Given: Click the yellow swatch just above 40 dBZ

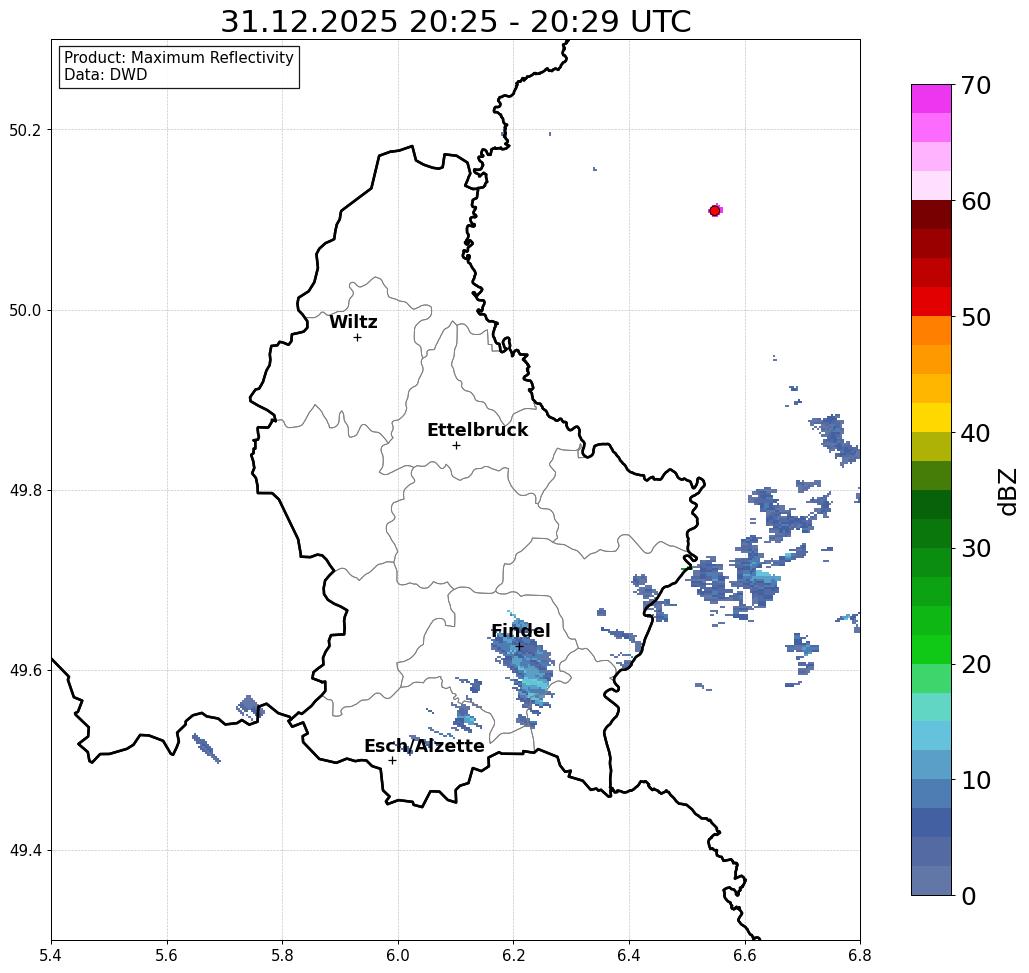Looking at the screenshot, I should pos(931,417).
